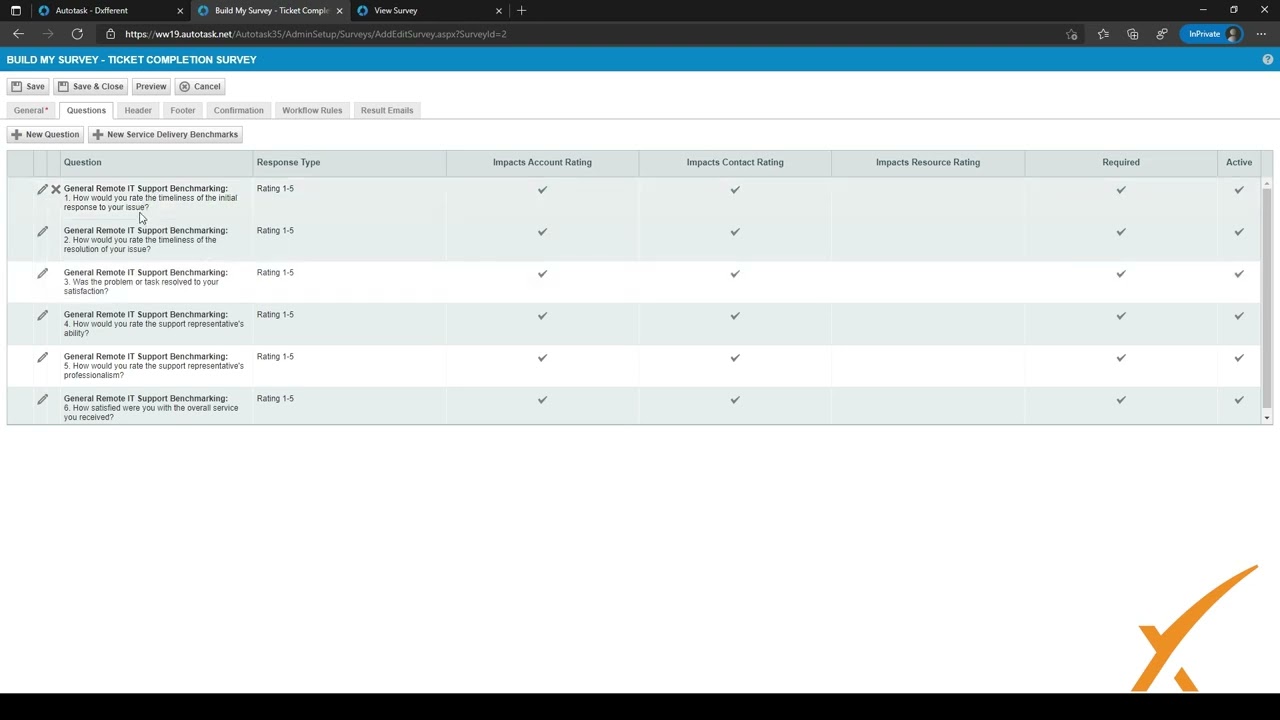The height and width of the screenshot is (720, 1280).
Task: Click the scrollbar down arrow in grid
Action: pos(1267,418)
